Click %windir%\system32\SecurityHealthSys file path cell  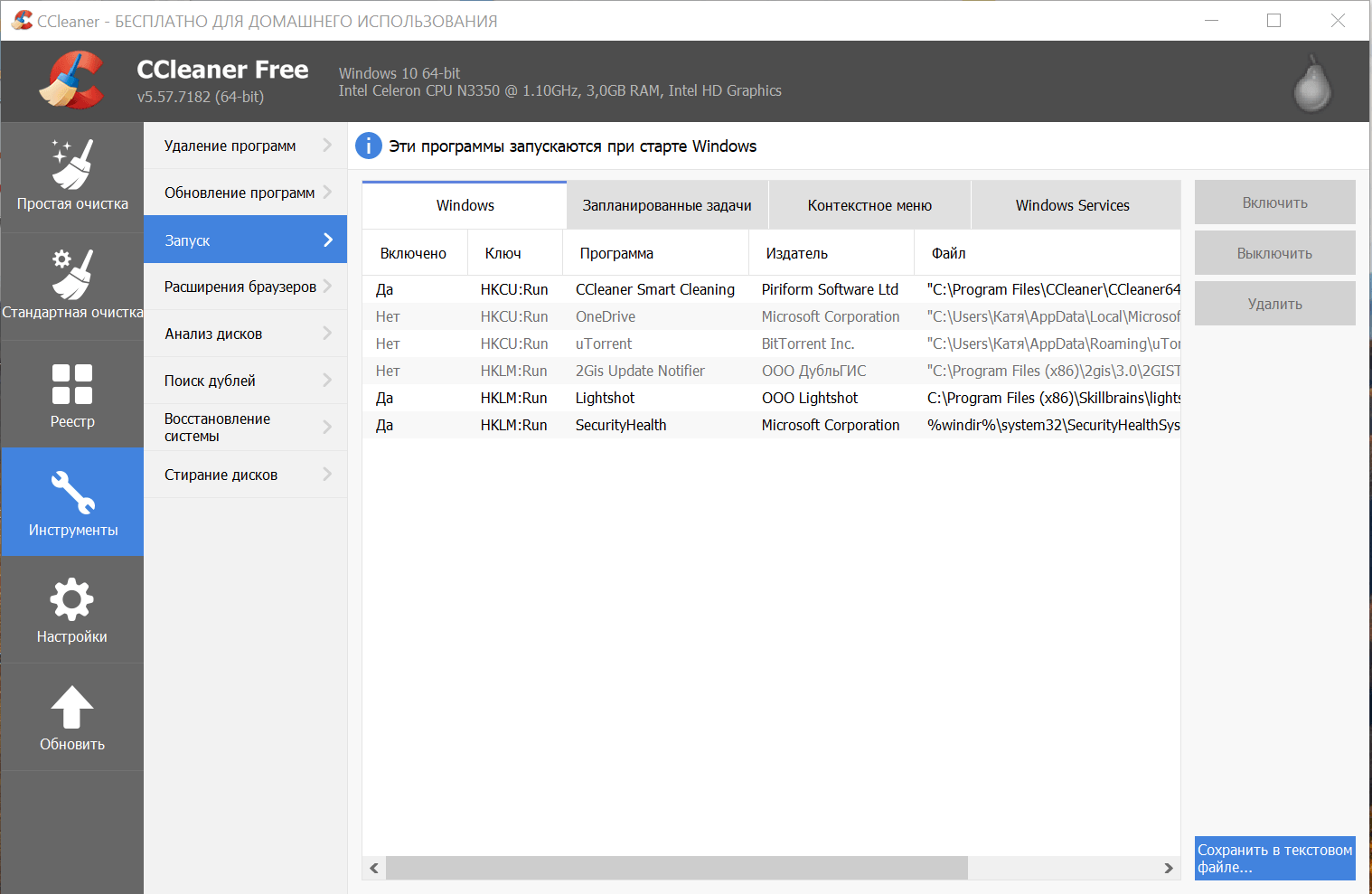[x=1053, y=425]
